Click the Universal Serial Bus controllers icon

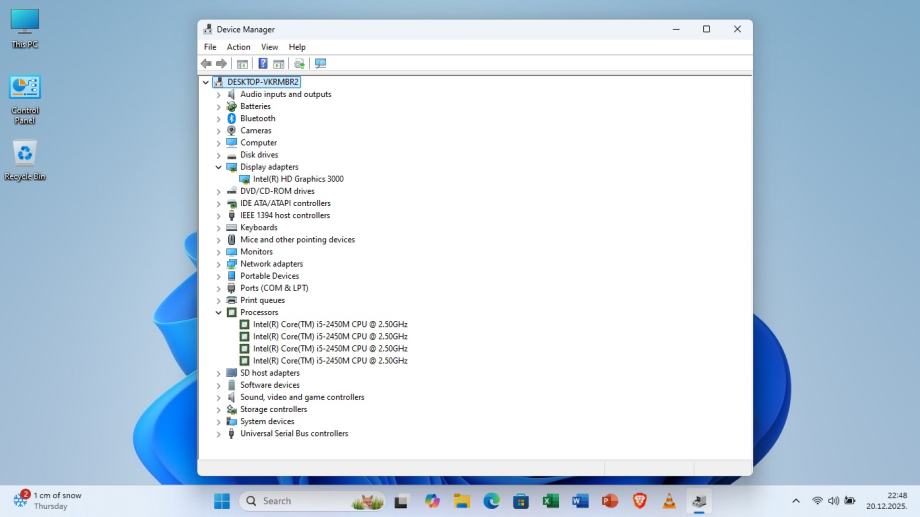pyautogui.click(x=232, y=434)
